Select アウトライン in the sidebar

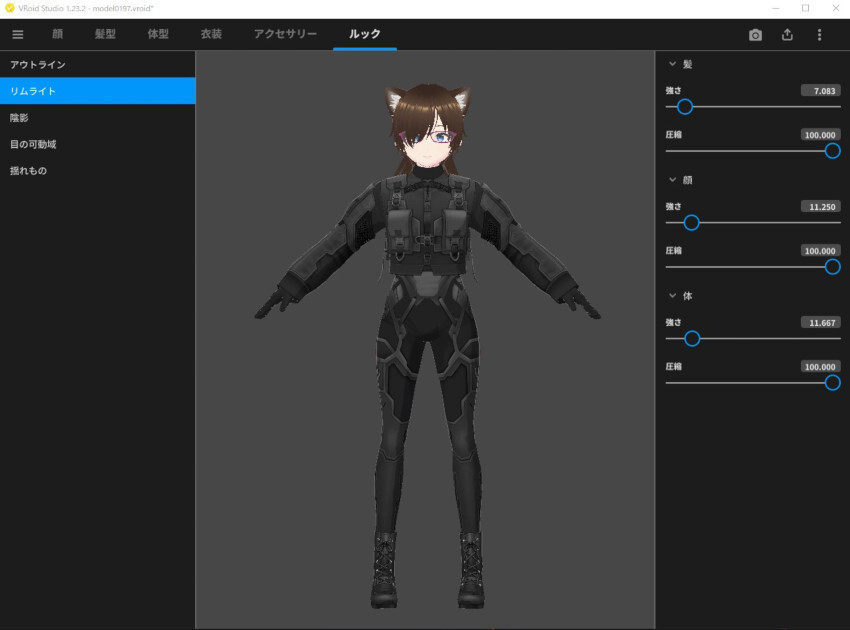coord(38,65)
